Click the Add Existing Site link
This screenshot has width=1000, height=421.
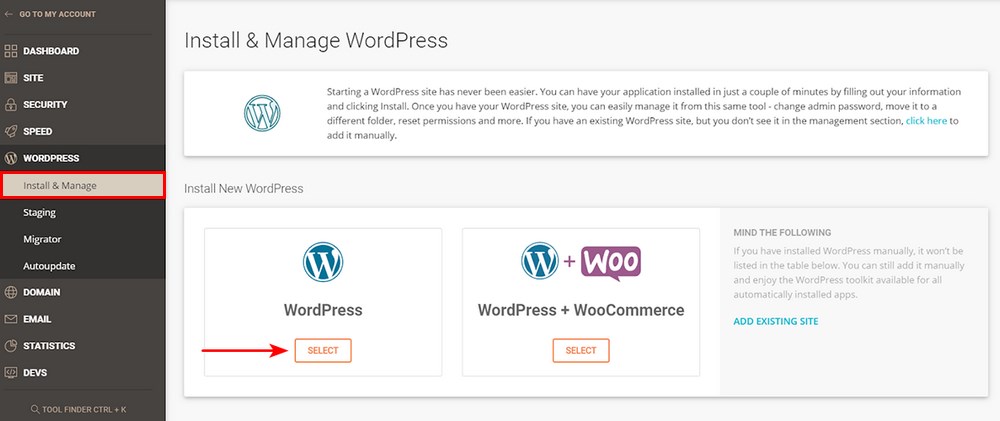[775, 321]
